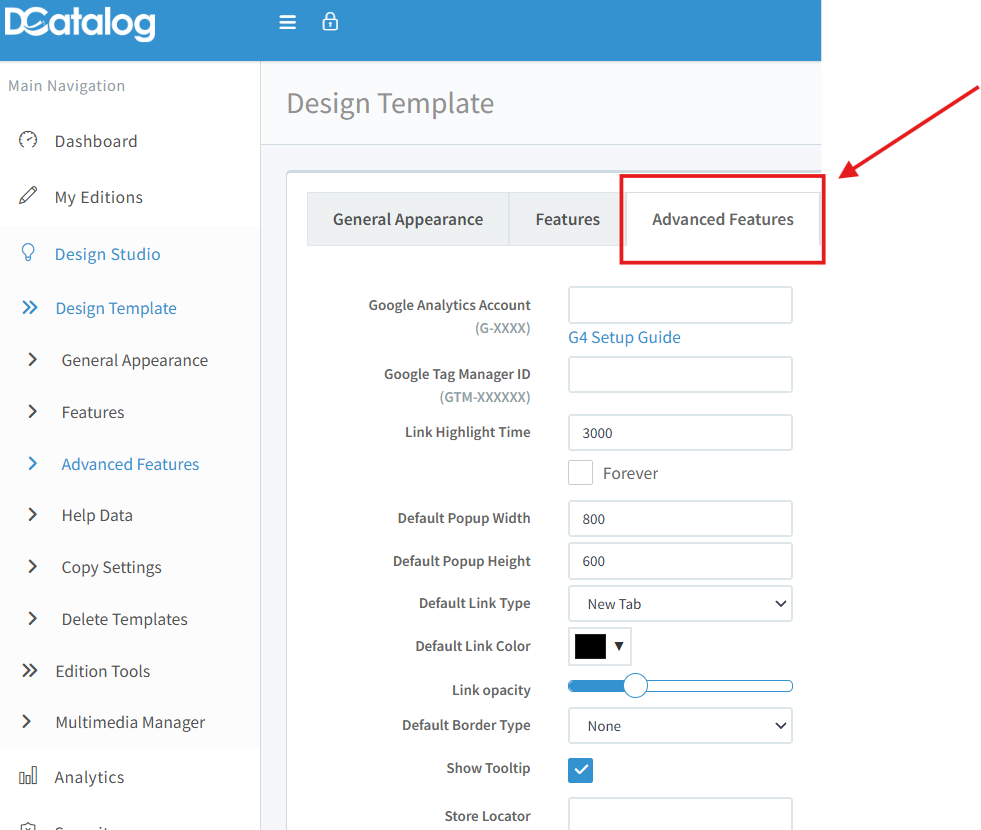
Task: Open the G4 Setup Guide link
Action: pyautogui.click(x=624, y=338)
